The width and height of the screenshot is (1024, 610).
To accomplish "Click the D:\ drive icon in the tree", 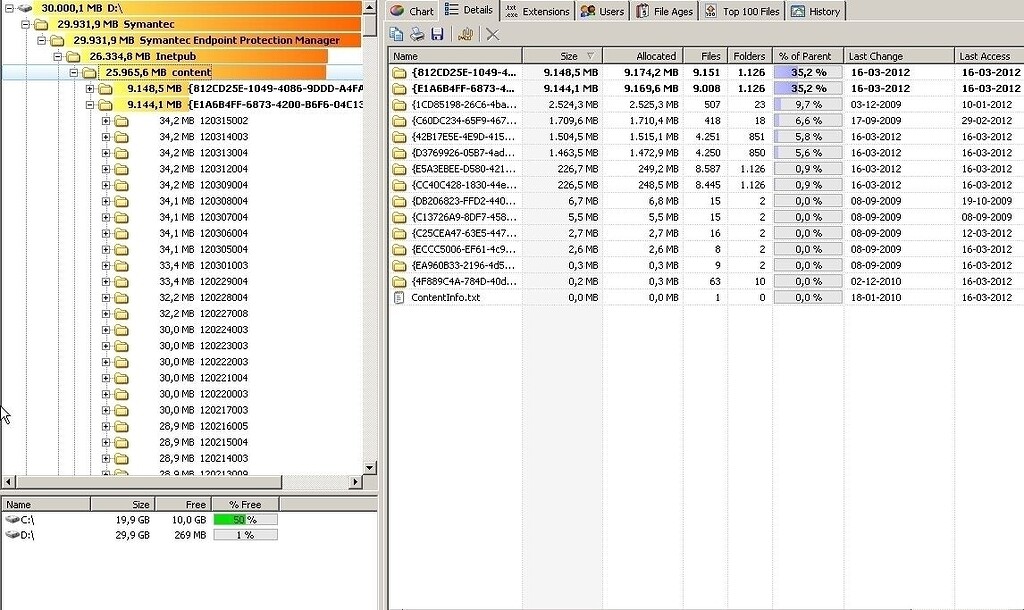I will coord(25,7).
